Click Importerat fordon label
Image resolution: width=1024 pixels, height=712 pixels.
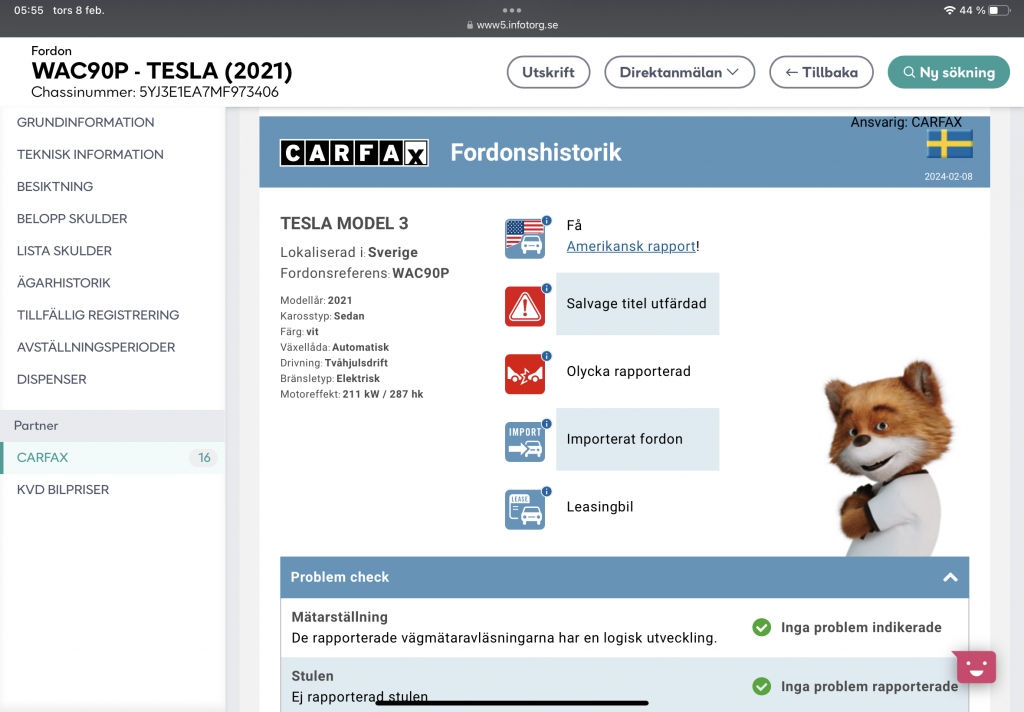click(624, 439)
